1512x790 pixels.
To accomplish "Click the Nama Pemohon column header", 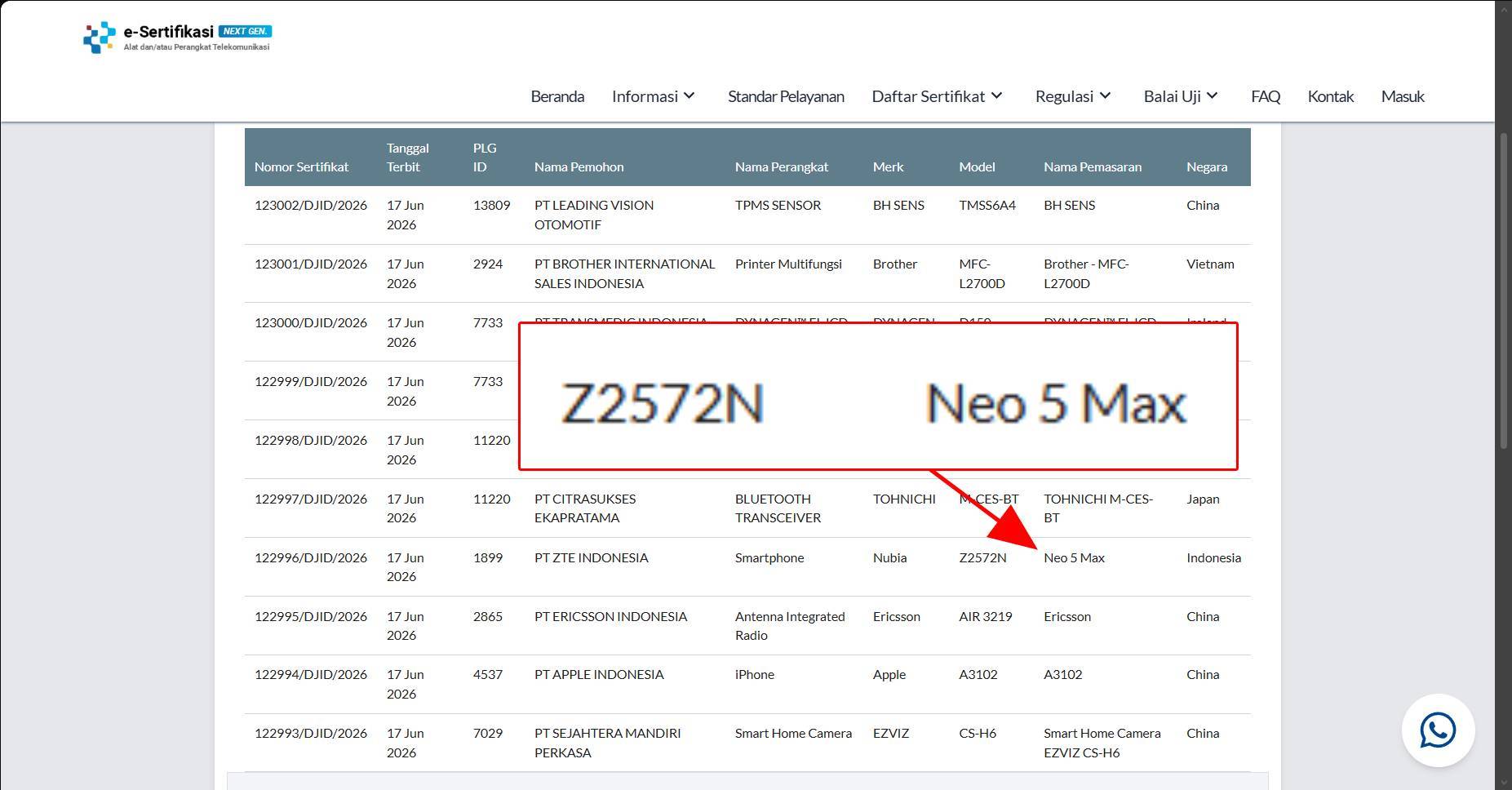I will point(579,166).
